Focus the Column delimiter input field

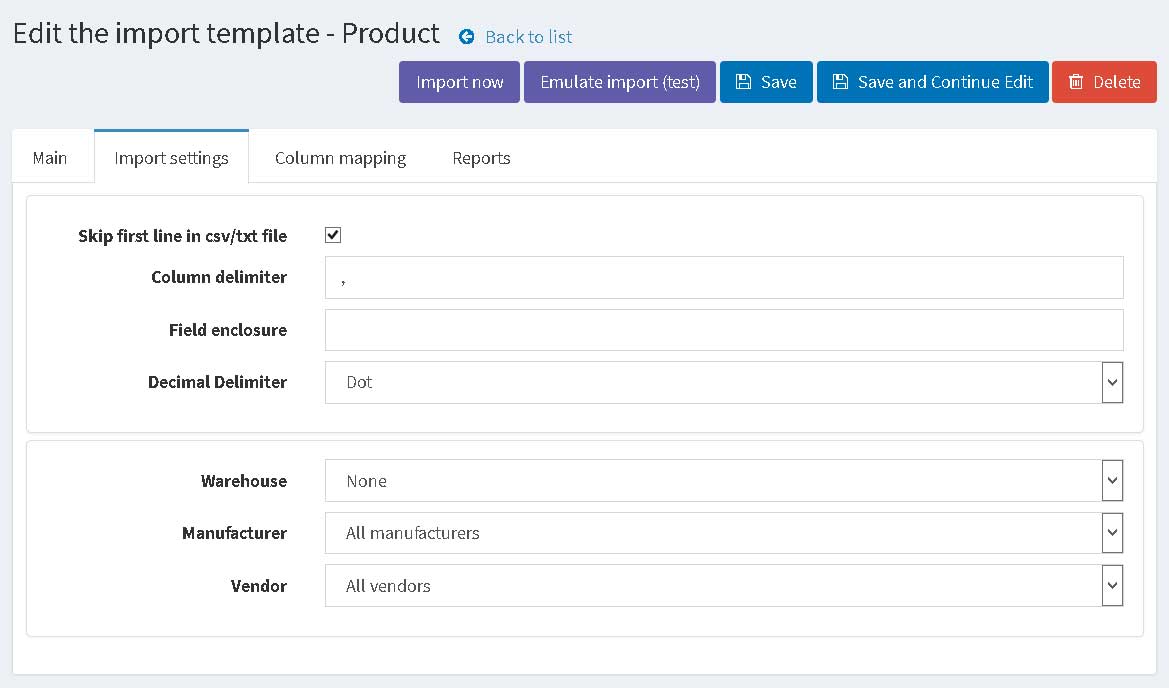tap(724, 277)
